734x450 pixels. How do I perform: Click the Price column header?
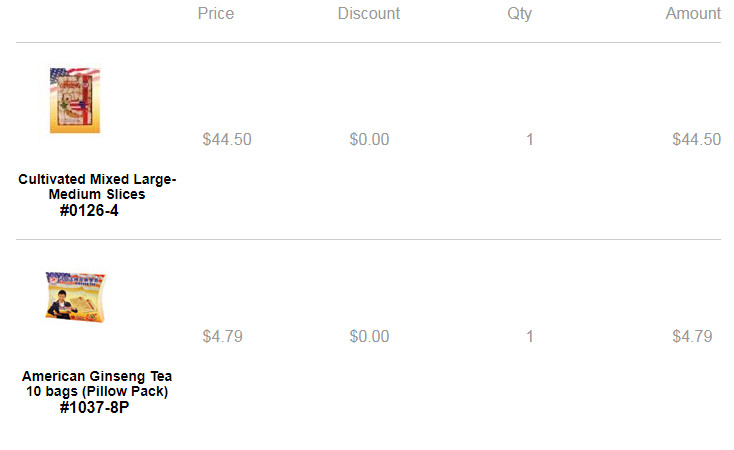coord(216,14)
